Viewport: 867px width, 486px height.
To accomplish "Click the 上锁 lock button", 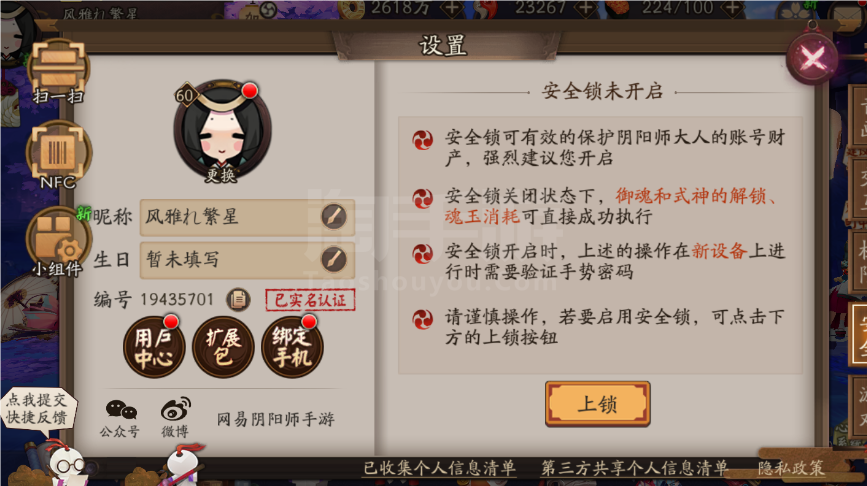I will coord(597,404).
